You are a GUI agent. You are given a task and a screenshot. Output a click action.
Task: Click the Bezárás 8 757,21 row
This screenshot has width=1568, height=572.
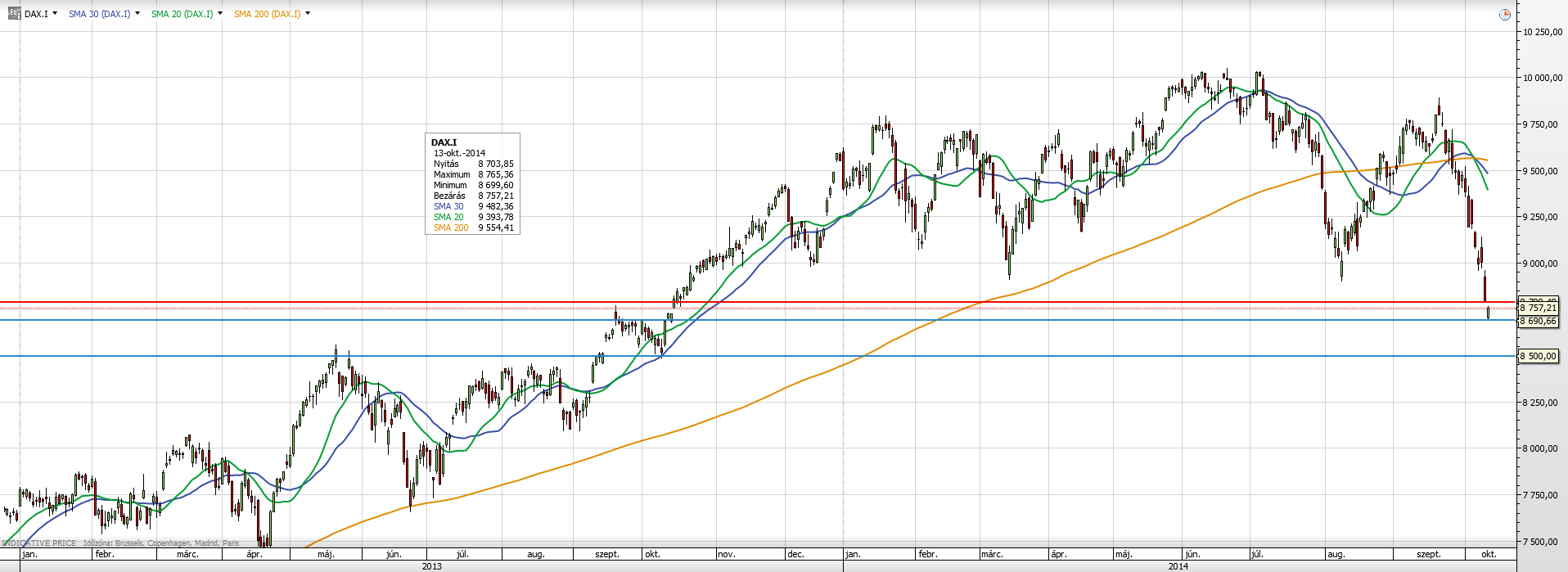[x=473, y=196]
